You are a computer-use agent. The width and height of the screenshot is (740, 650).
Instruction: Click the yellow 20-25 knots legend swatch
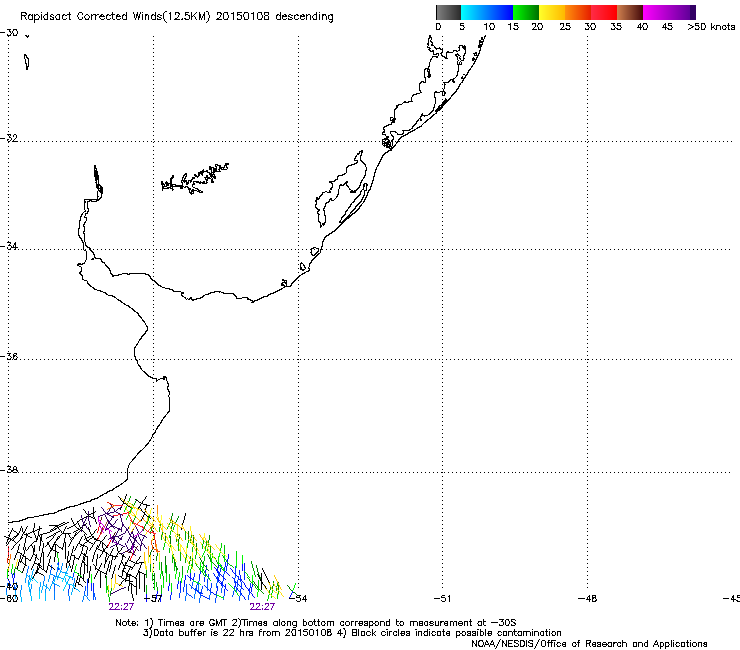[x=552, y=12]
